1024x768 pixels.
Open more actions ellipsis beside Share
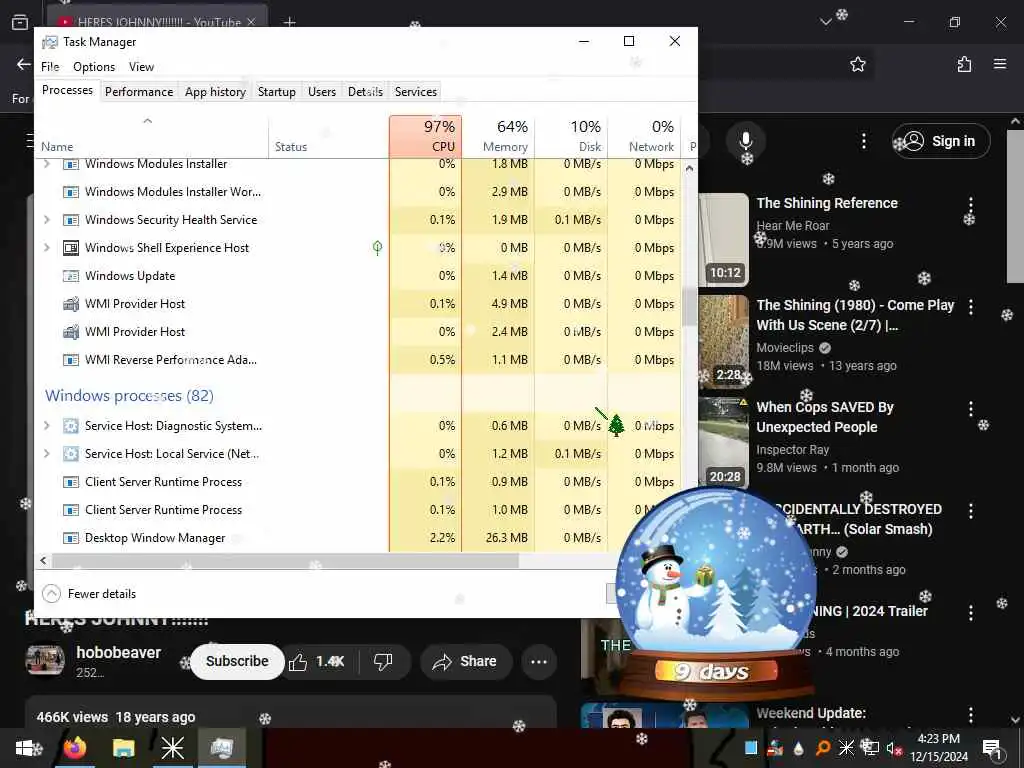coord(539,662)
